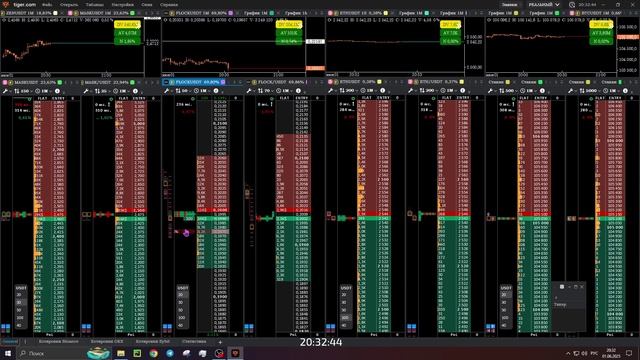The height and width of the screenshot is (360, 640).
Task: Expand the 1M timeframe dropdown in ETHUSDT book
Action: click(369, 91)
